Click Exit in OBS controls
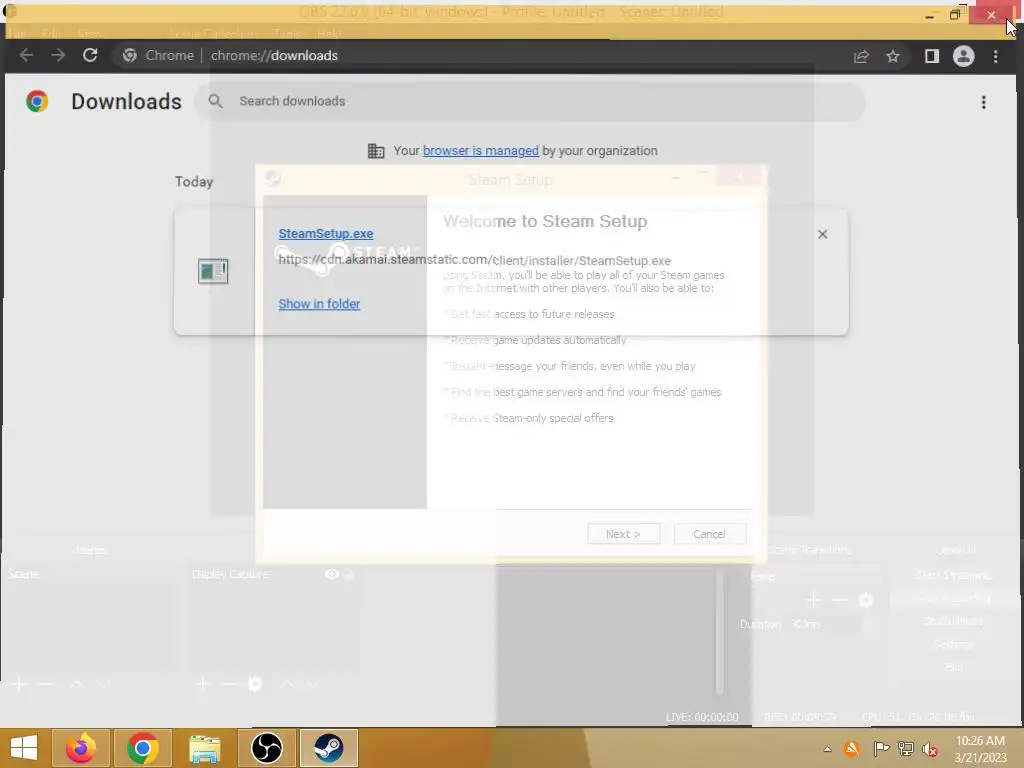The width and height of the screenshot is (1024, 768). click(x=954, y=667)
